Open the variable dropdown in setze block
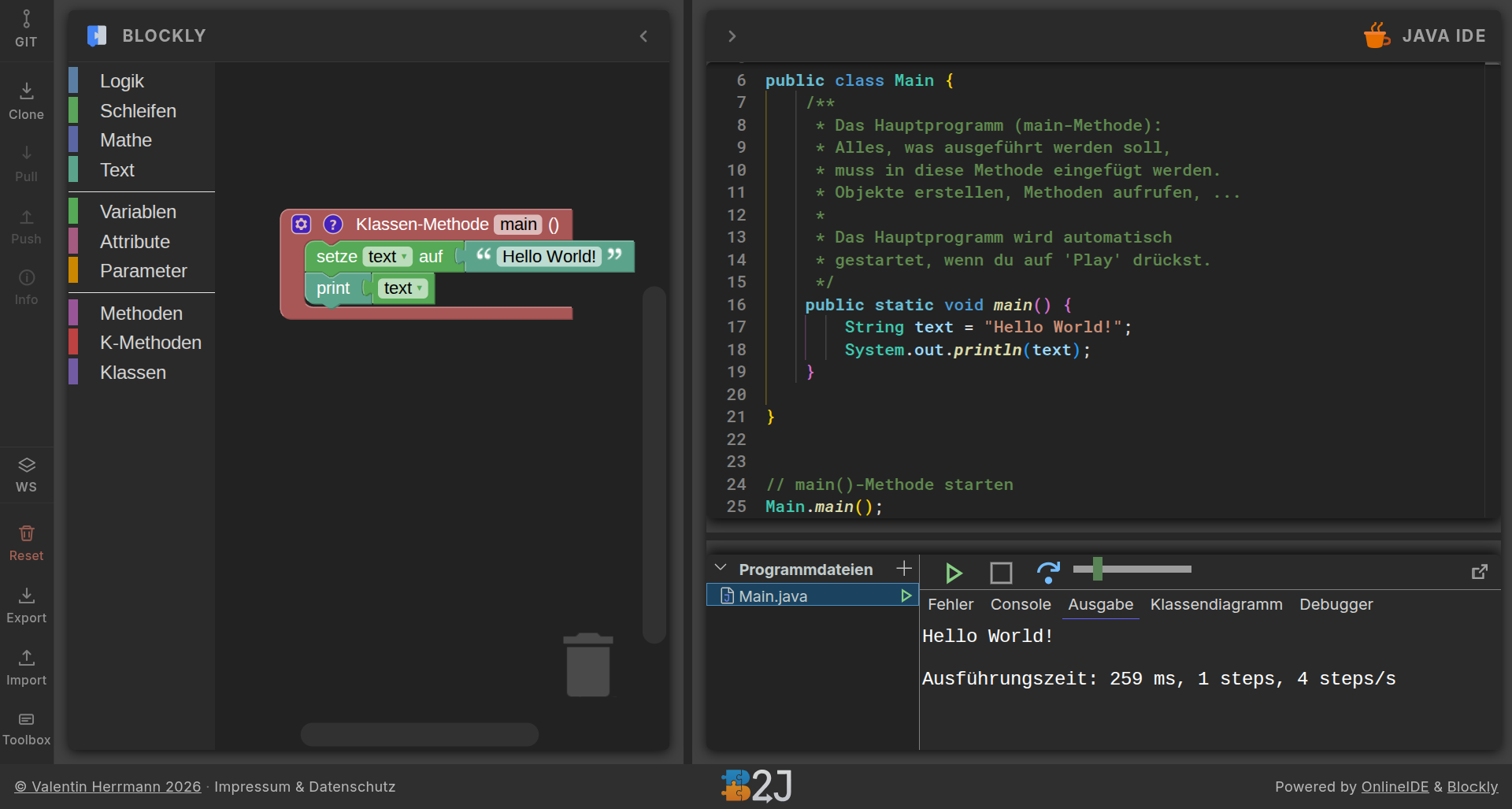The width and height of the screenshot is (1512, 809). (x=387, y=257)
